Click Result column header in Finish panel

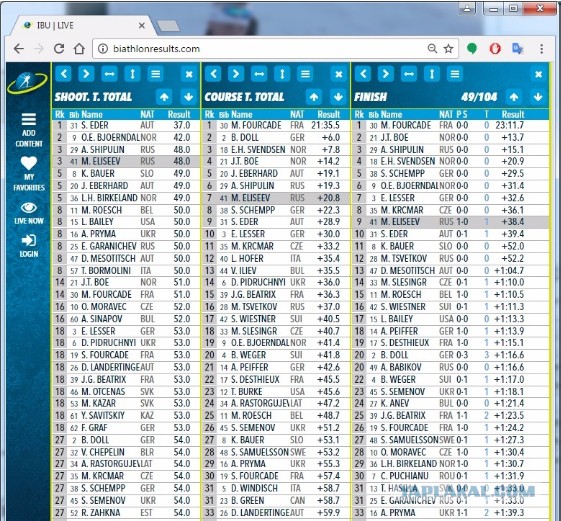click(513, 115)
